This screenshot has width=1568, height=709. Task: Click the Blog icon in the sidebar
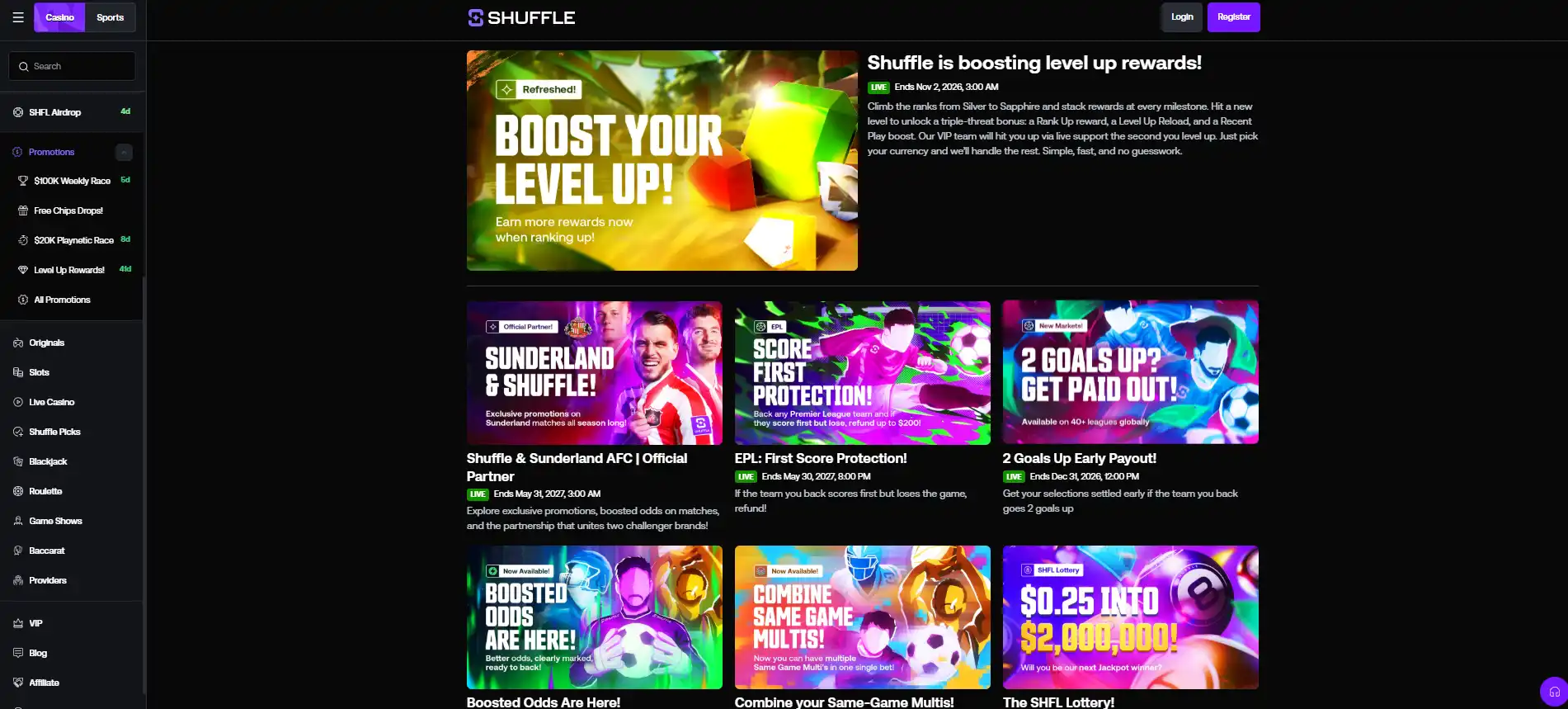click(x=18, y=653)
